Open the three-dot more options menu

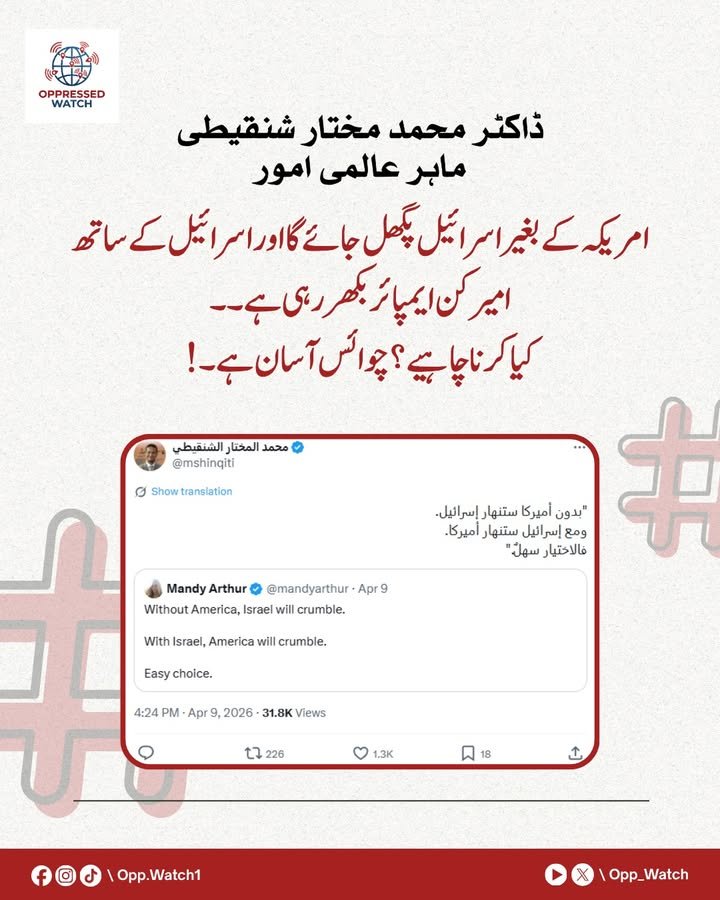click(x=579, y=447)
